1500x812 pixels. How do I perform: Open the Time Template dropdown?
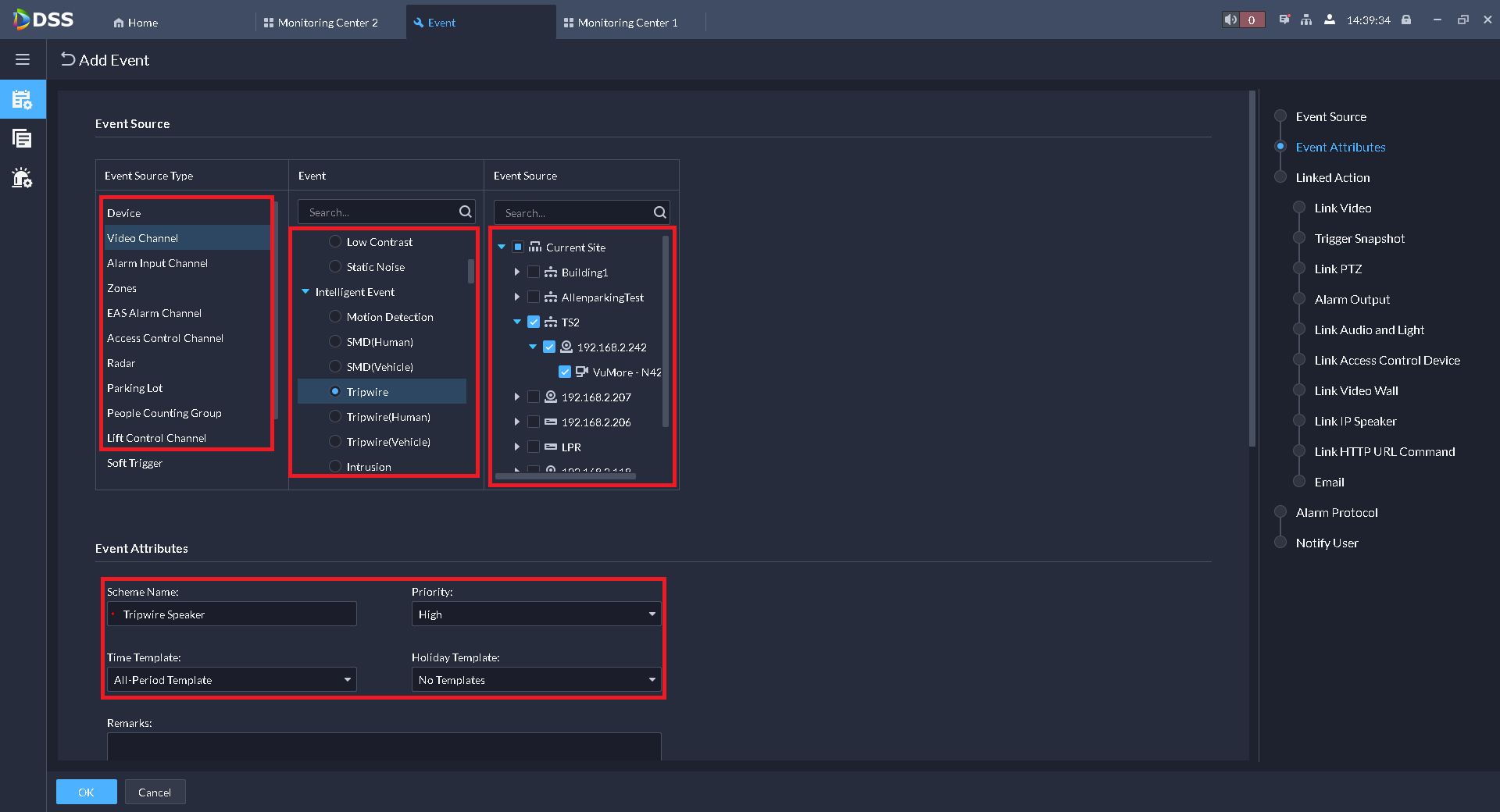(231, 680)
